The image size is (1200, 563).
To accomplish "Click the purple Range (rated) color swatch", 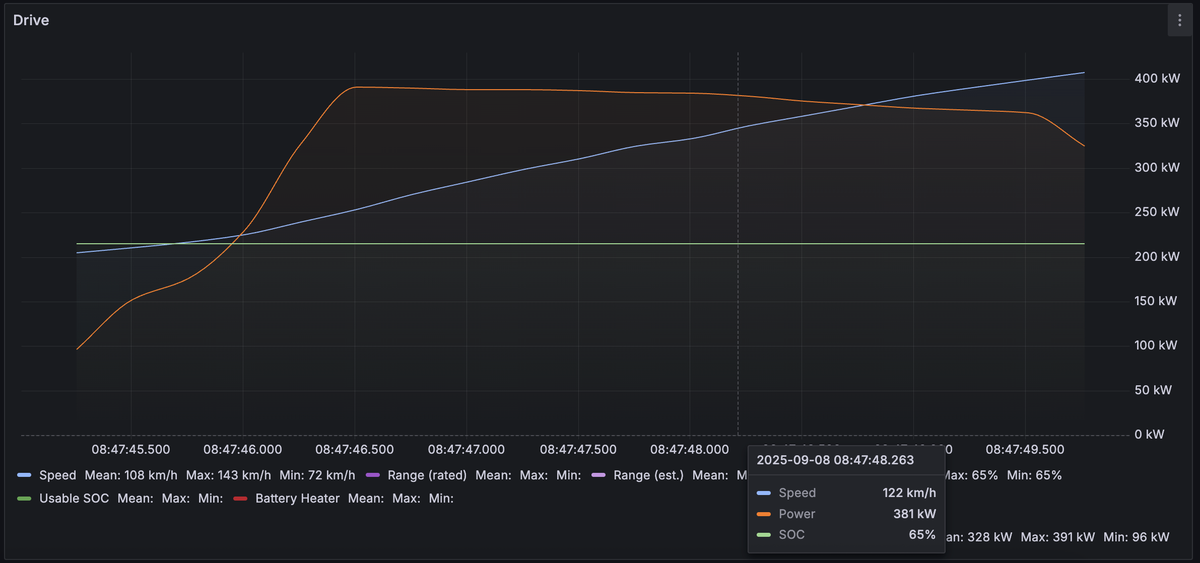I will [373, 475].
